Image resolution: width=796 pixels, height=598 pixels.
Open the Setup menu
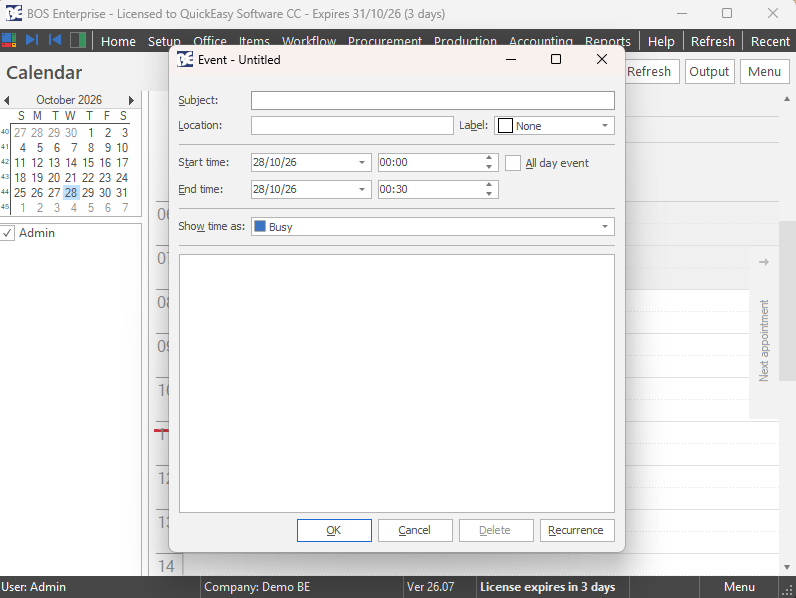click(164, 41)
